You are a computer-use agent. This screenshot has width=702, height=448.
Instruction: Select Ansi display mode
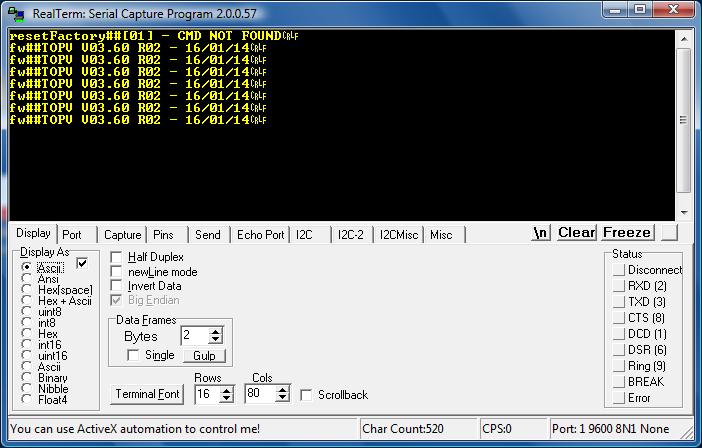26,278
